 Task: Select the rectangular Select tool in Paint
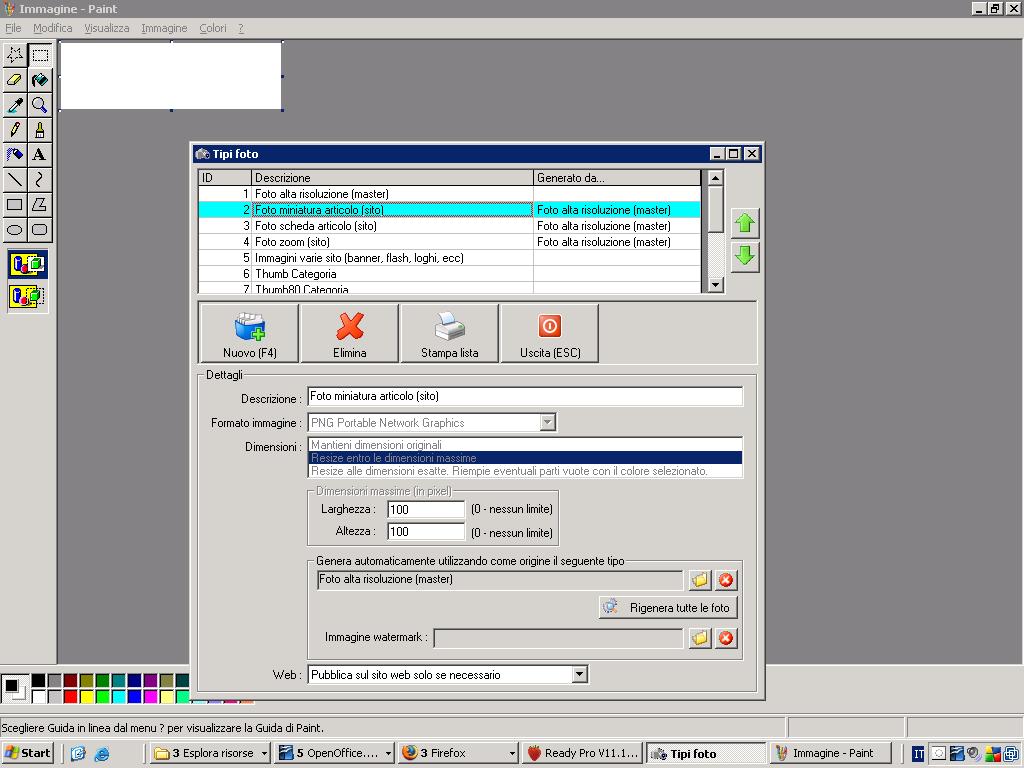click(x=40, y=55)
